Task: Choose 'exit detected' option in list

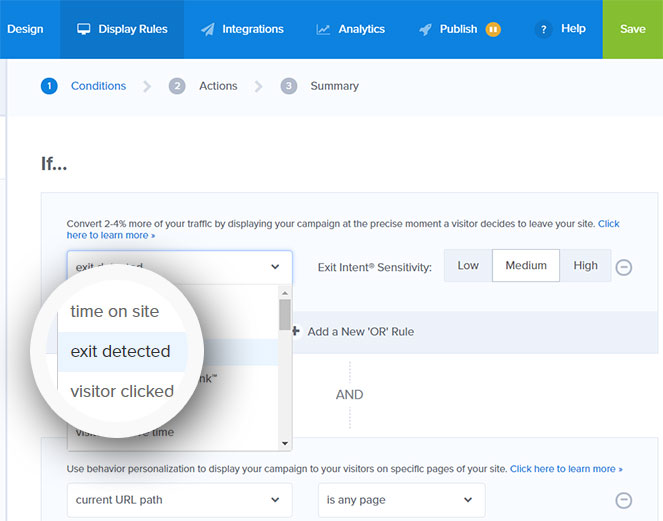Action: coord(121,351)
